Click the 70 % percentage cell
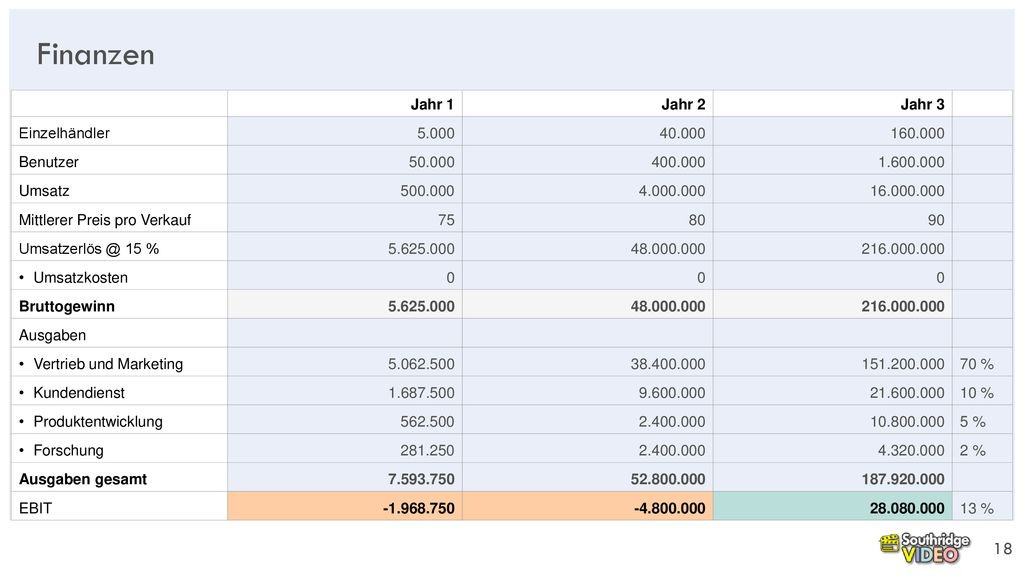Screen dimensions: 1024x576 click(x=976, y=364)
